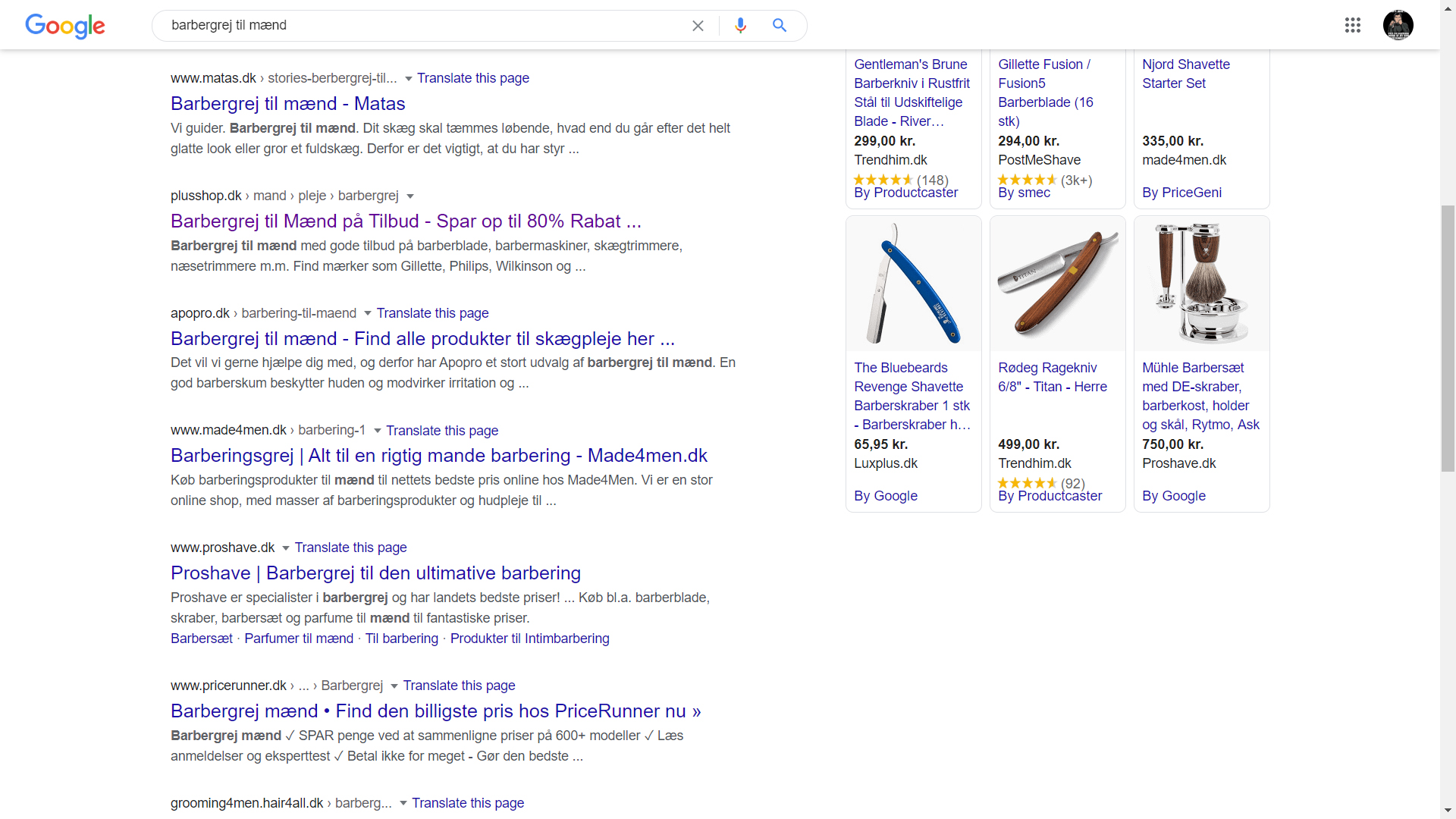Open the Apopro skægpleje result title

click(422, 339)
